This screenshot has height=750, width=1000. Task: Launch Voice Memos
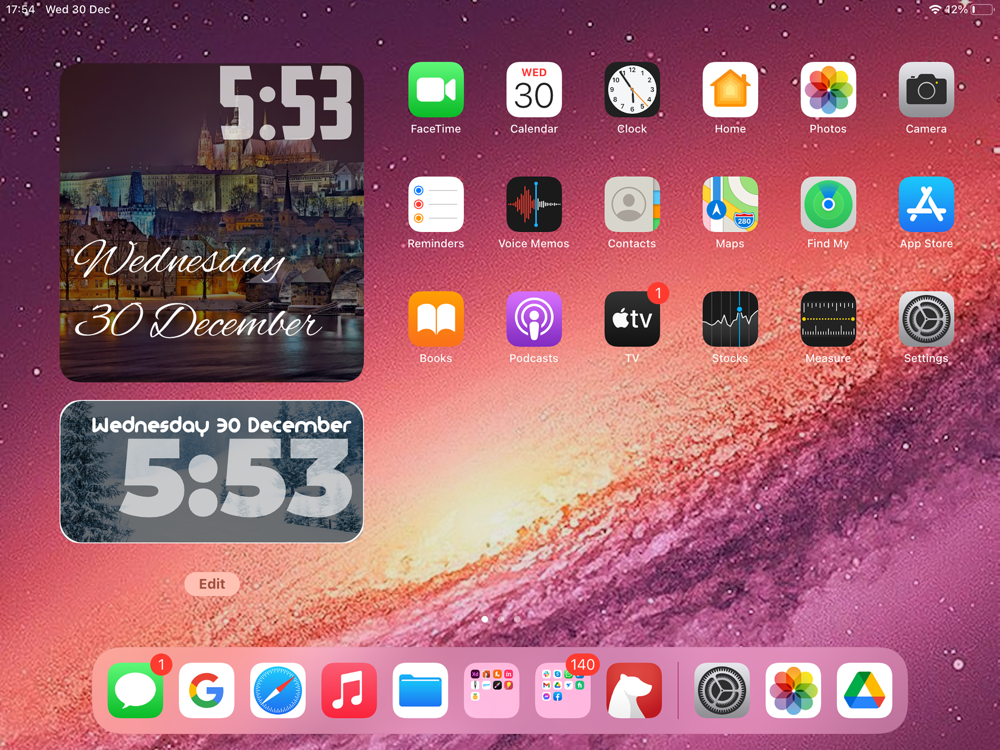(x=534, y=205)
